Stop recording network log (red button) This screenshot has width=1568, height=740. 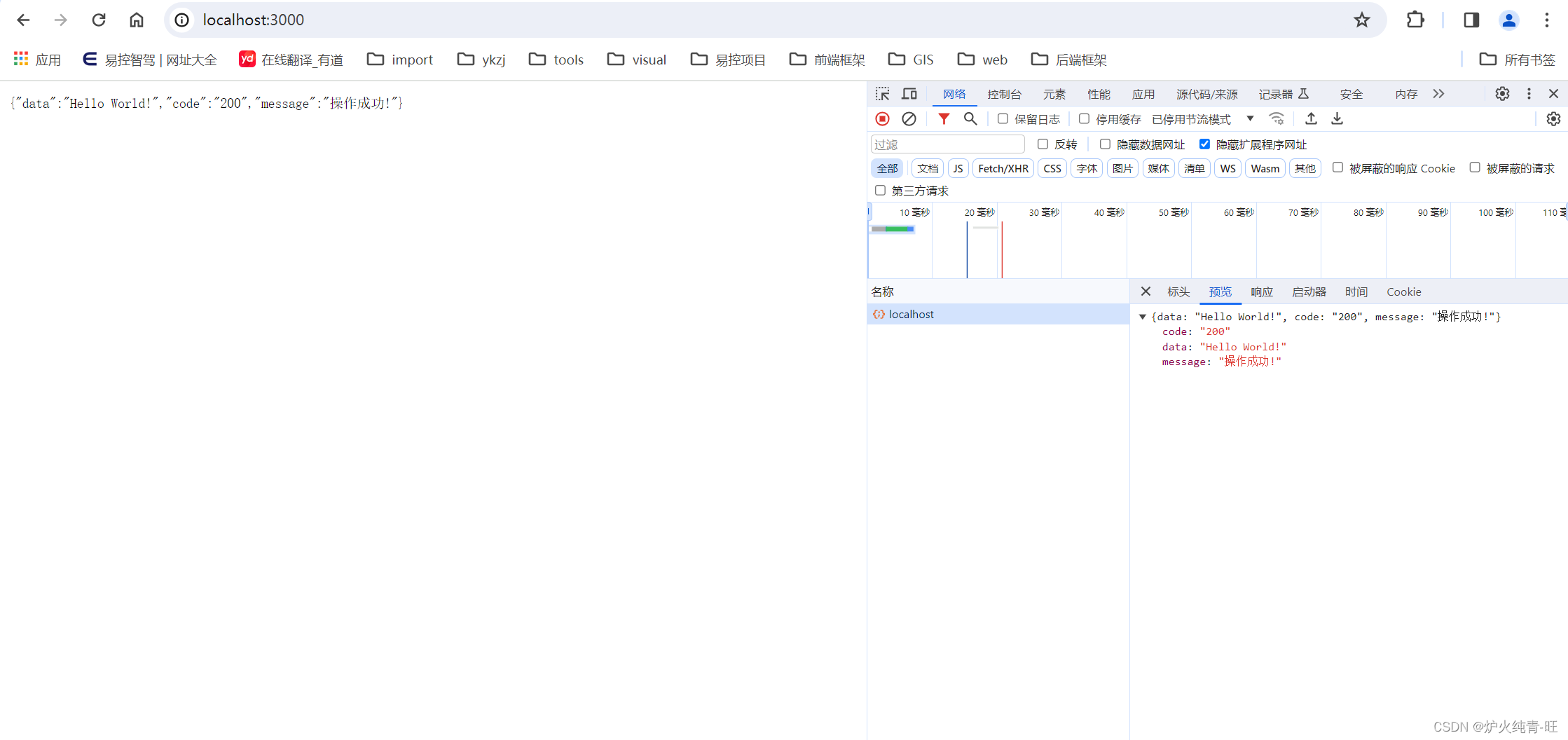coord(883,119)
